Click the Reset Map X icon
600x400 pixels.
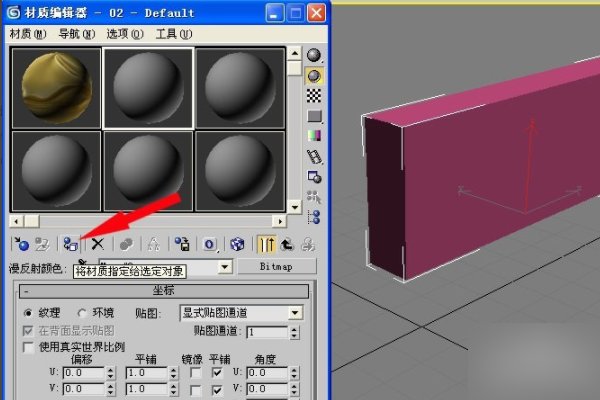(98, 244)
